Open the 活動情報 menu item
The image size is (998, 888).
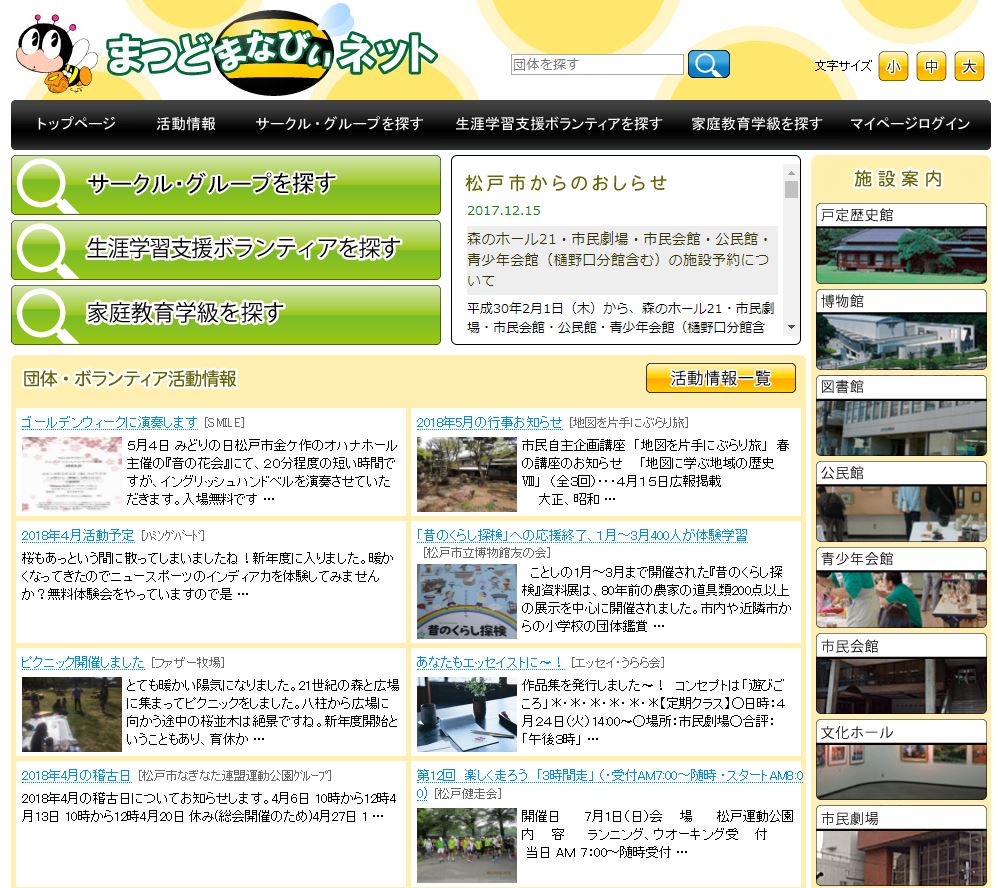click(x=186, y=124)
